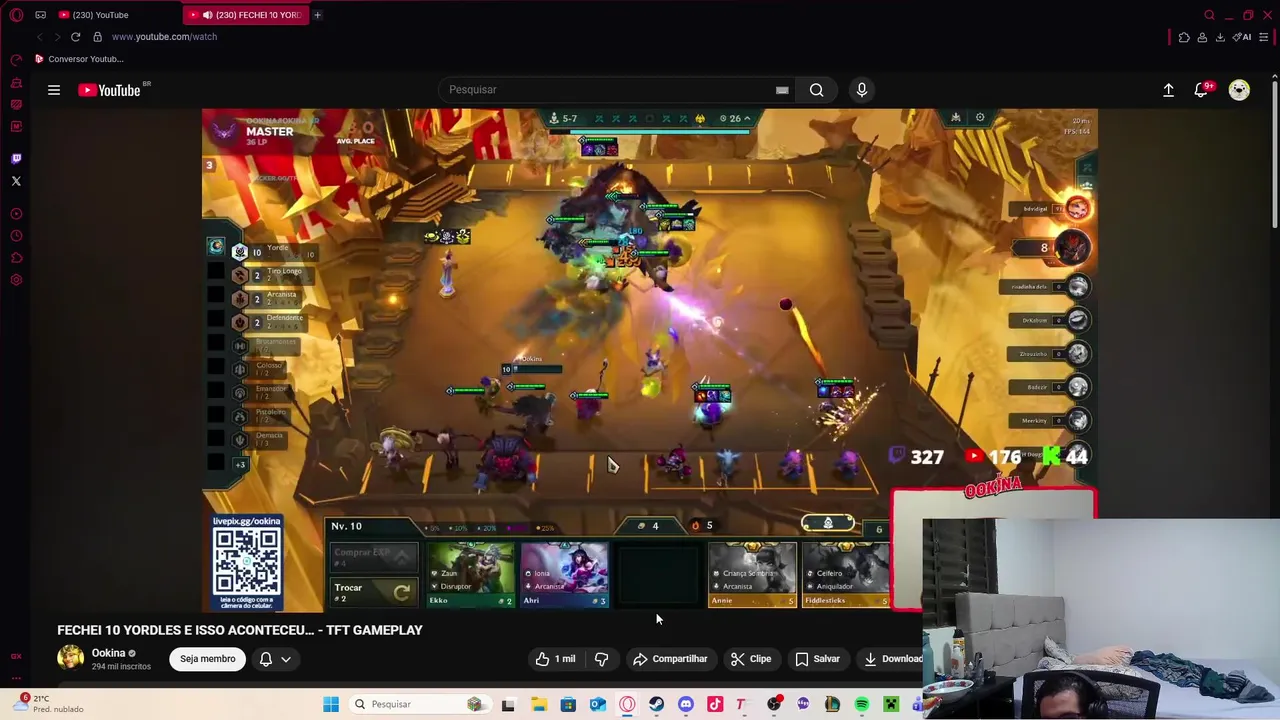Open the Easy Setup sliders icon

coord(1264,37)
